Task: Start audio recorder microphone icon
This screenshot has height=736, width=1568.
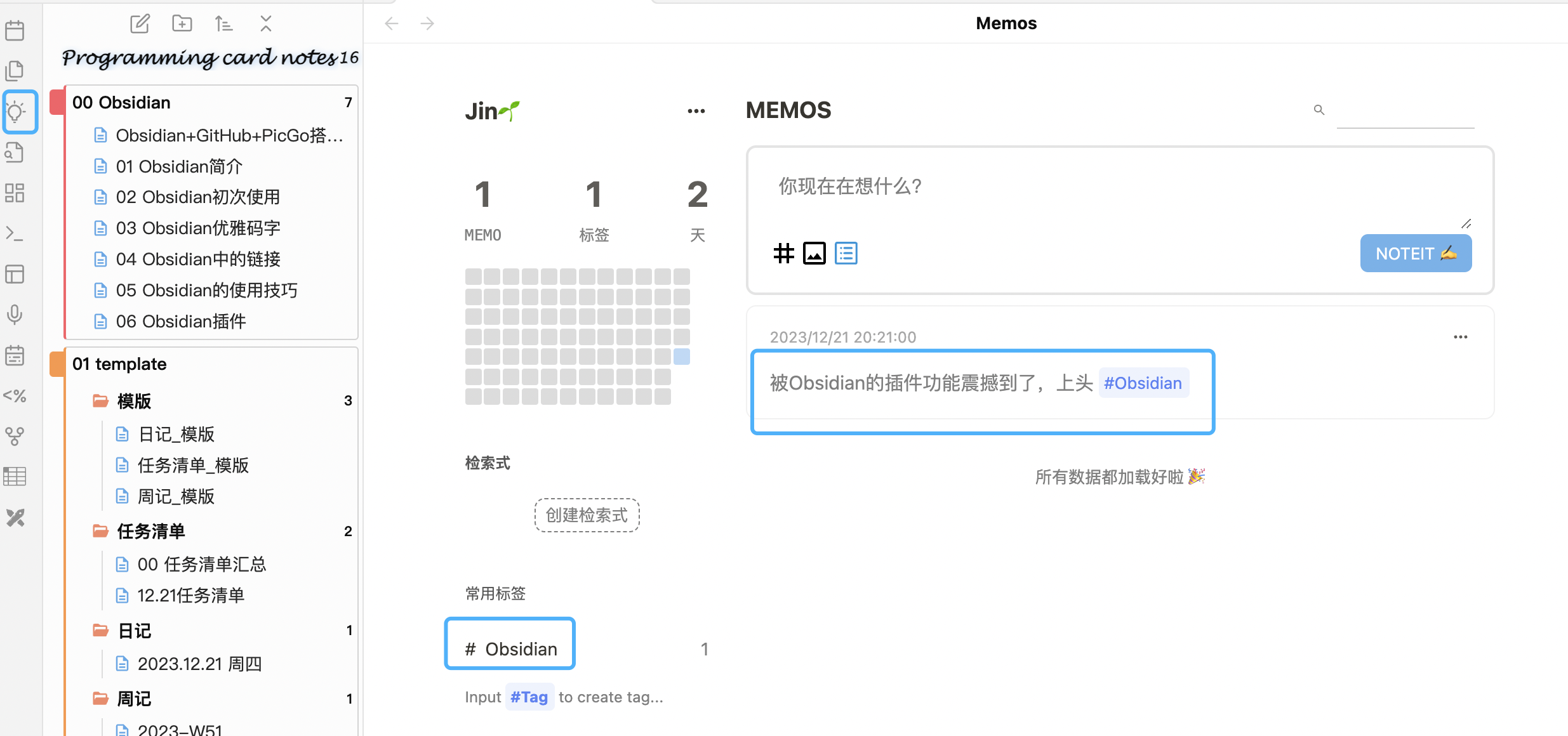Action: 15,314
